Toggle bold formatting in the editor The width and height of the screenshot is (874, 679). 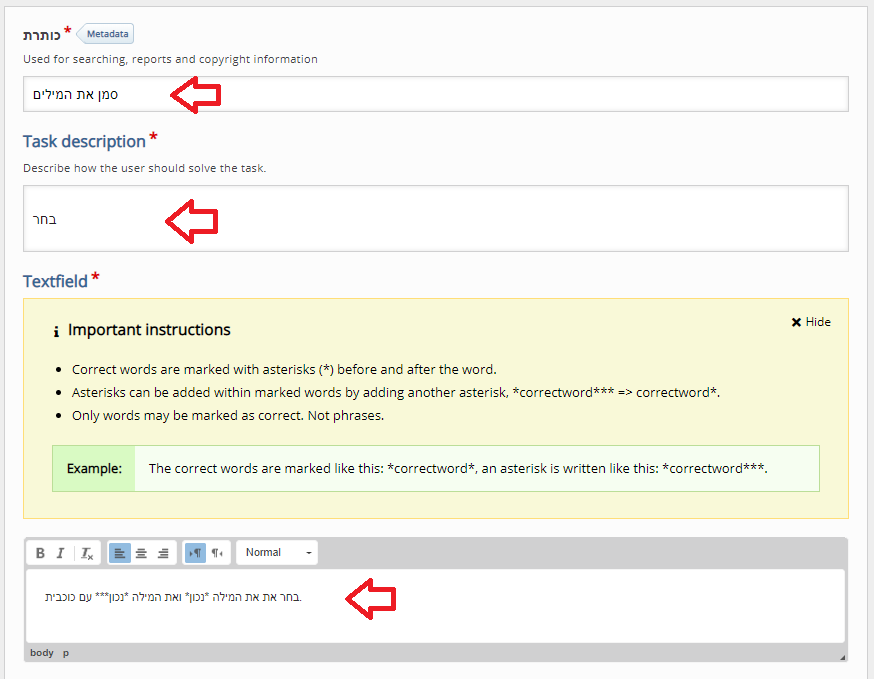(41, 553)
